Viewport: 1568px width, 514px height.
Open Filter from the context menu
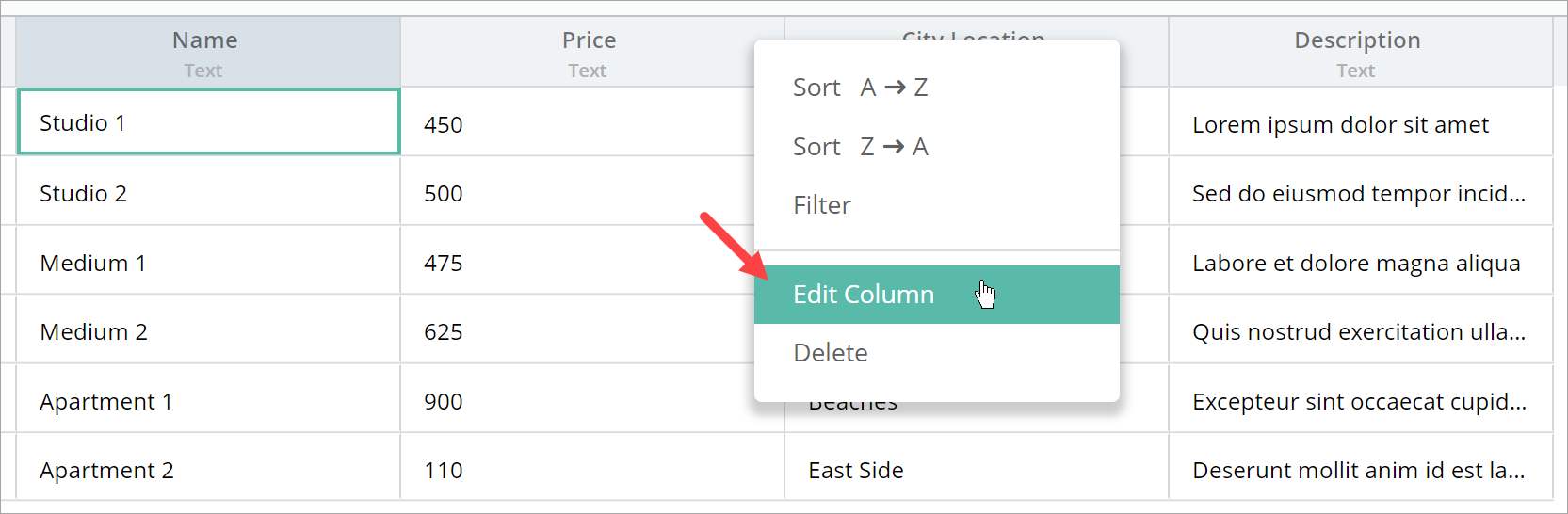point(822,205)
